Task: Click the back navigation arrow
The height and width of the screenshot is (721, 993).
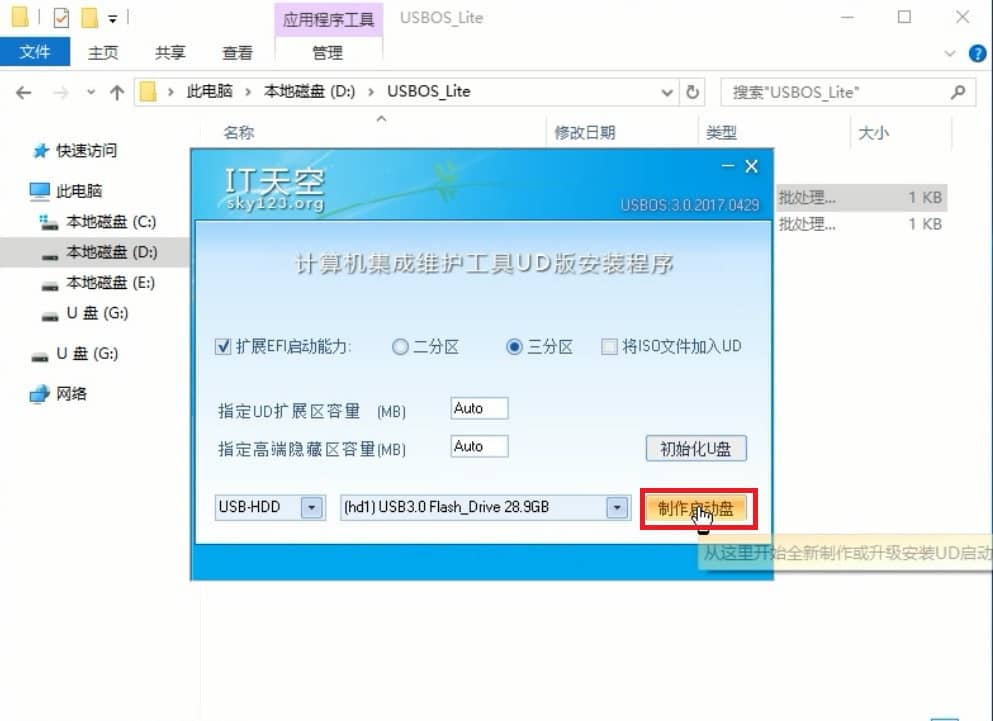Action: pyautogui.click(x=24, y=92)
